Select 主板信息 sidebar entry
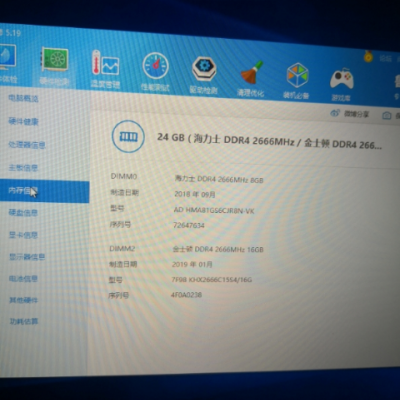The image size is (400, 400). click(23, 168)
